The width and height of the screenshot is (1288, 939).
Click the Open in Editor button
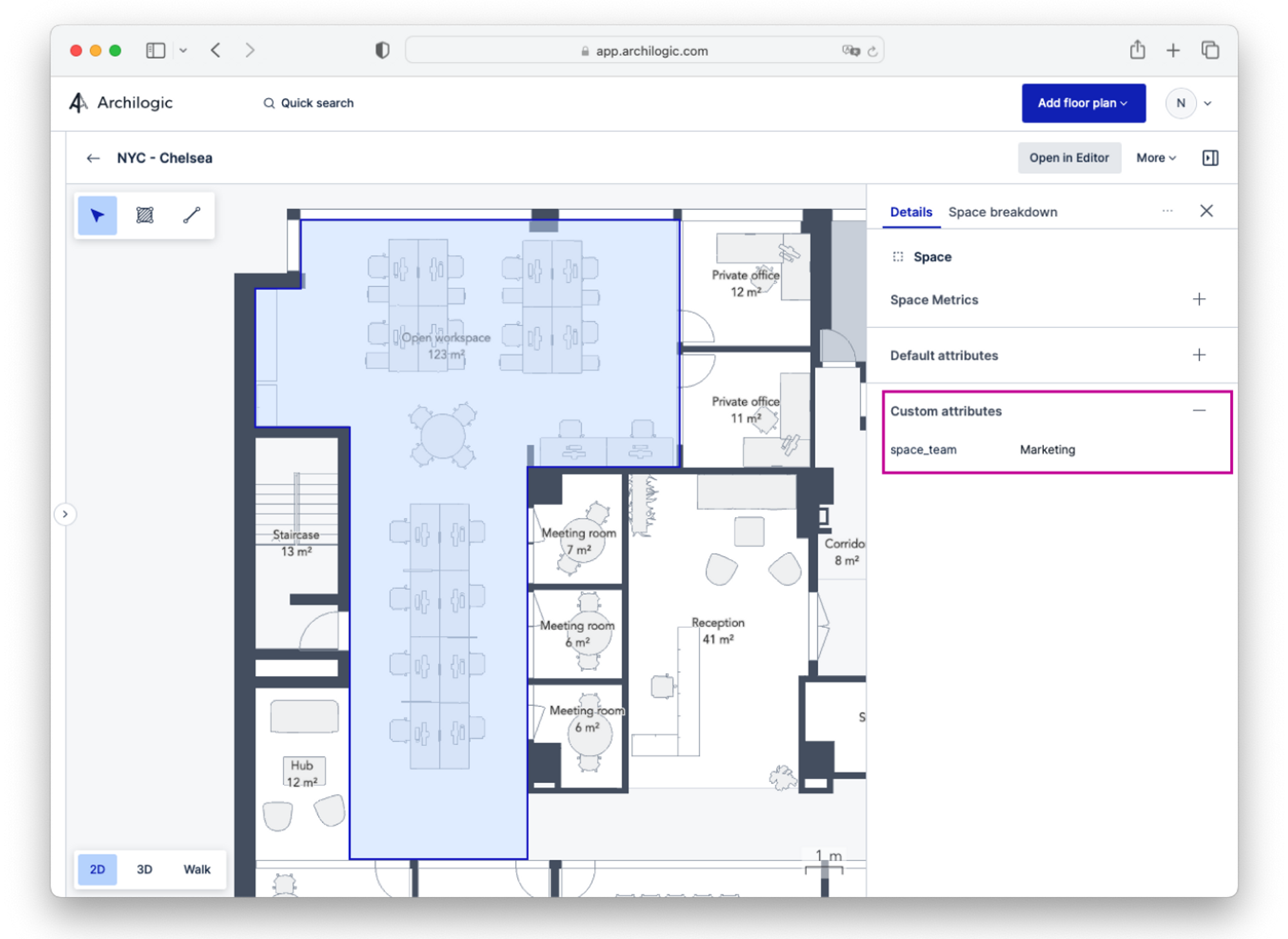click(1068, 158)
